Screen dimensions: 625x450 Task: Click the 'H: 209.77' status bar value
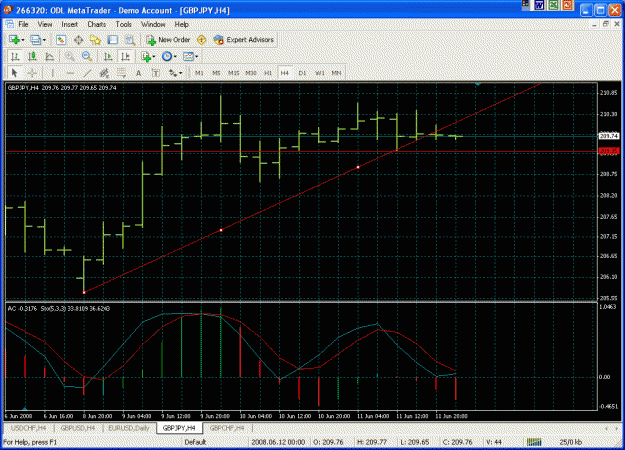pyautogui.click(x=371, y=442)
